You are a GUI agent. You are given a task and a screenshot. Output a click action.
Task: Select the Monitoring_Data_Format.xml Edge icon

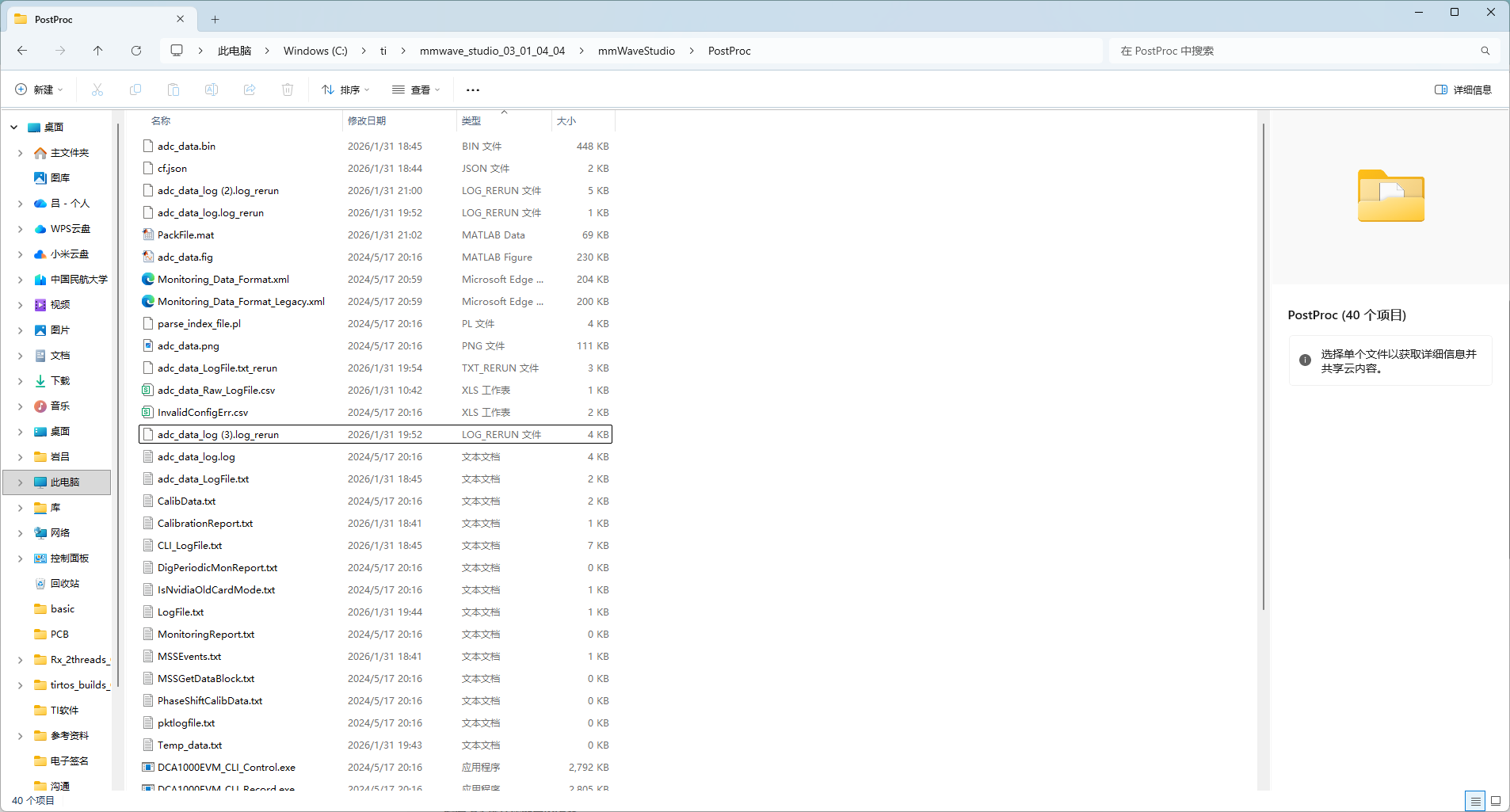(x=148, y=279)
